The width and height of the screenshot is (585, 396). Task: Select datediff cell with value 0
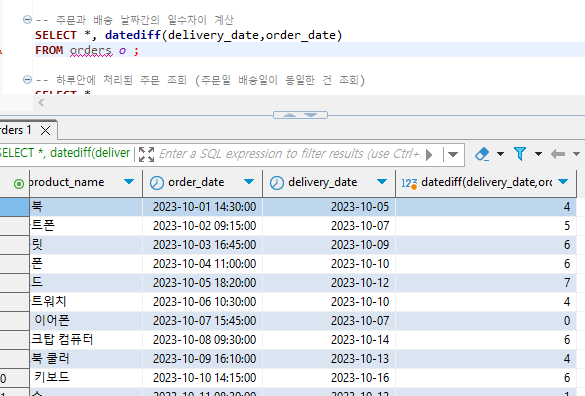click(x=486, y=321)
